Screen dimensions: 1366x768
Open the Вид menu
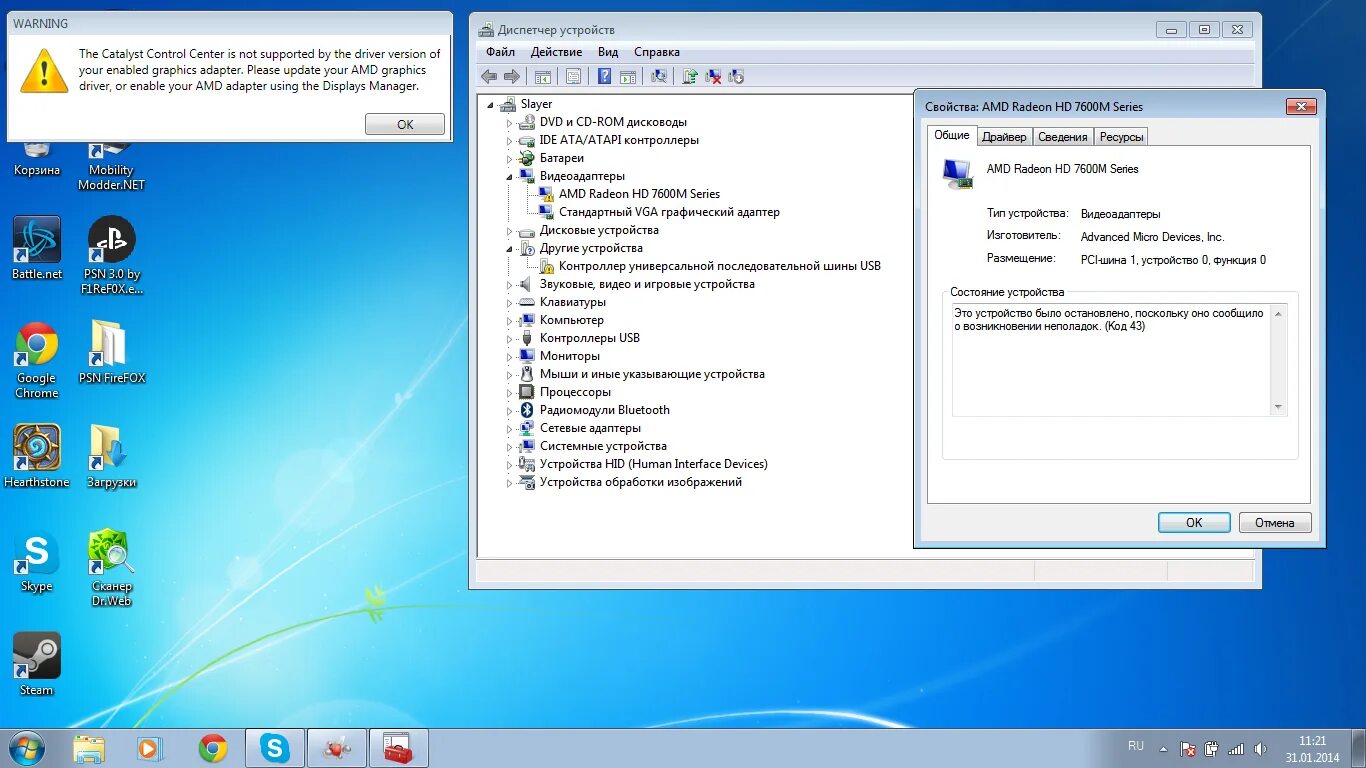(x=608, y=52)
